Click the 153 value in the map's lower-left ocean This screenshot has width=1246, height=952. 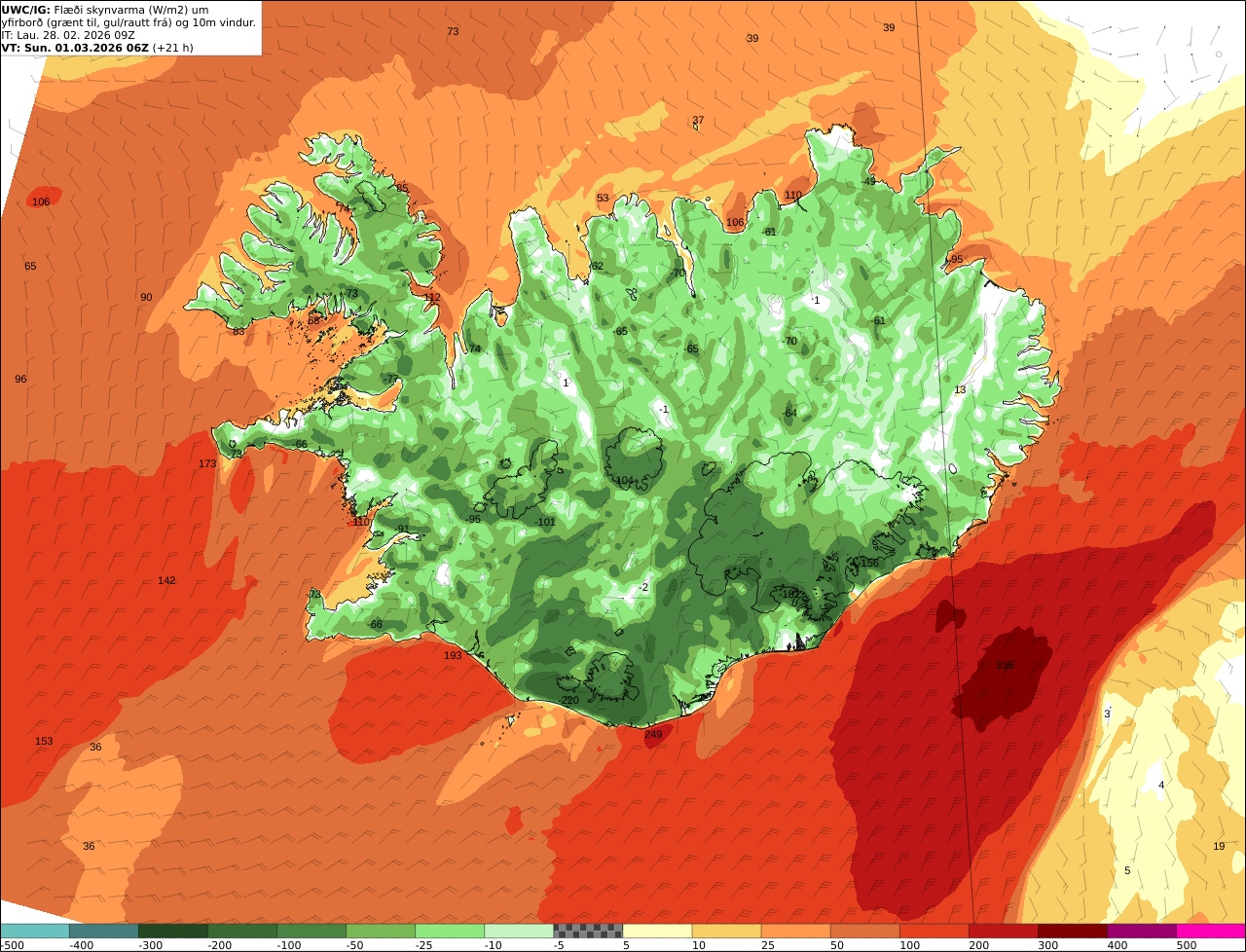(x=44, y=741)
